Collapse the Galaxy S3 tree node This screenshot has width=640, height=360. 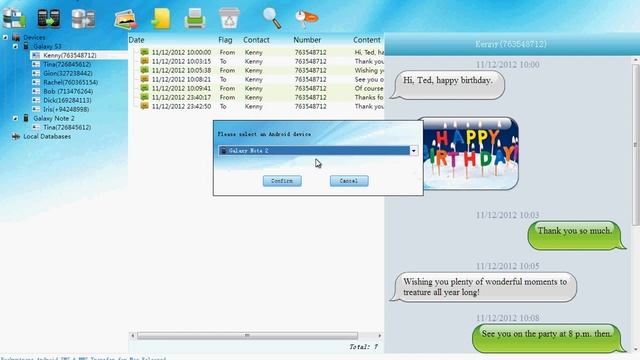(15, 47)
